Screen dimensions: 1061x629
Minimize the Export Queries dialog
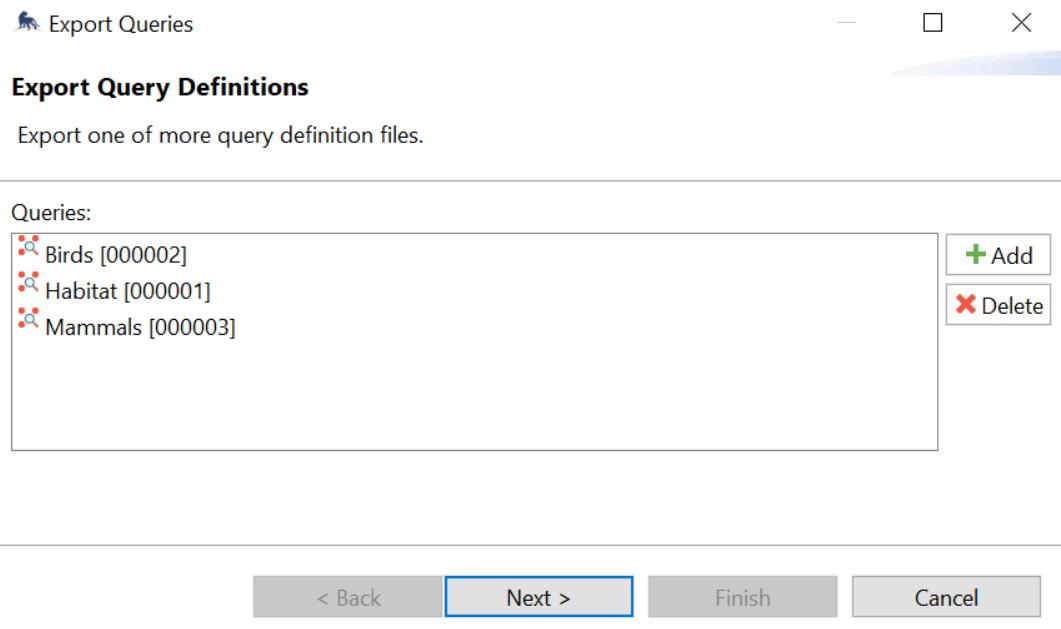[846, 23]
